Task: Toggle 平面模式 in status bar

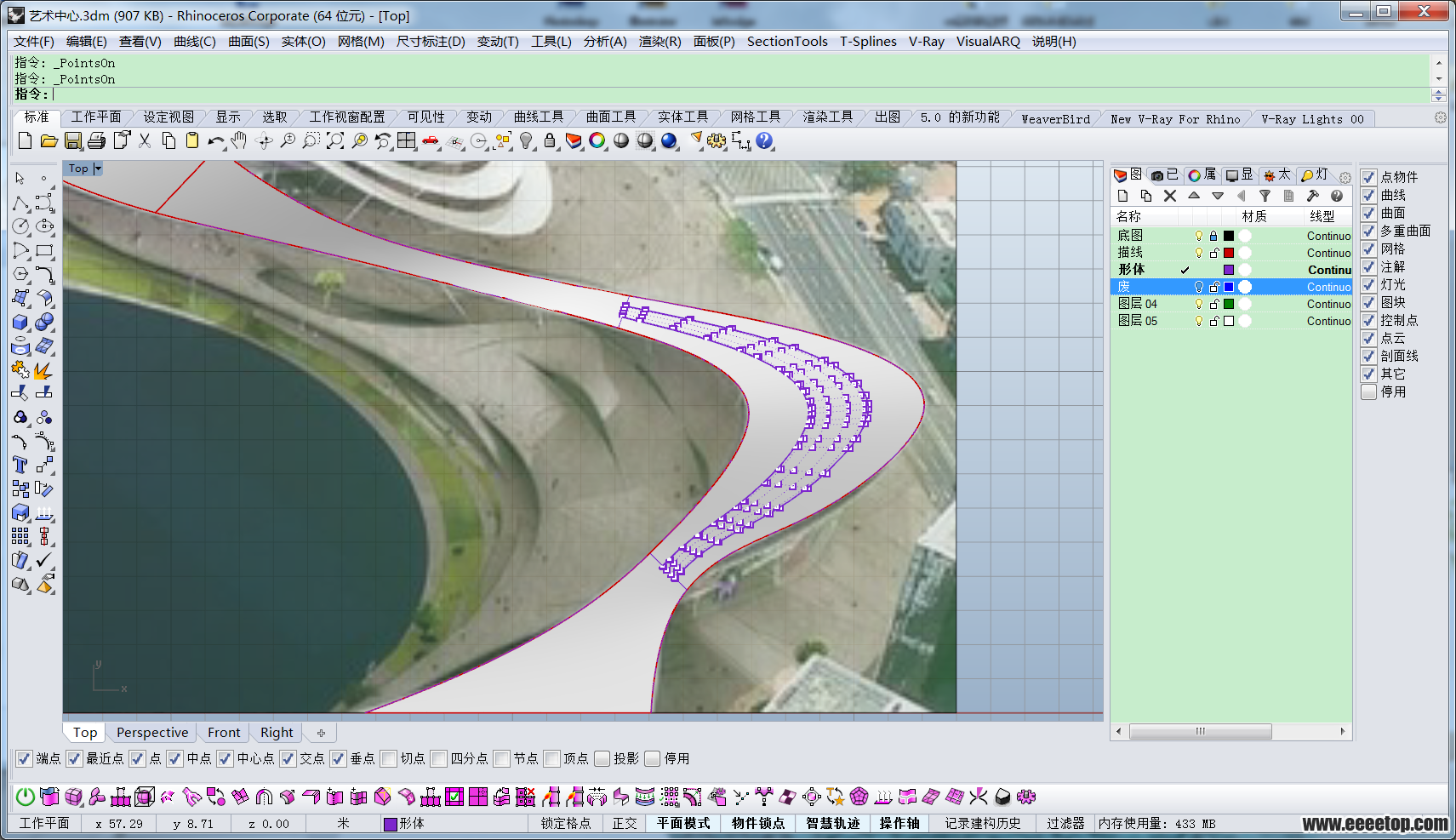Action: point(683,823)
